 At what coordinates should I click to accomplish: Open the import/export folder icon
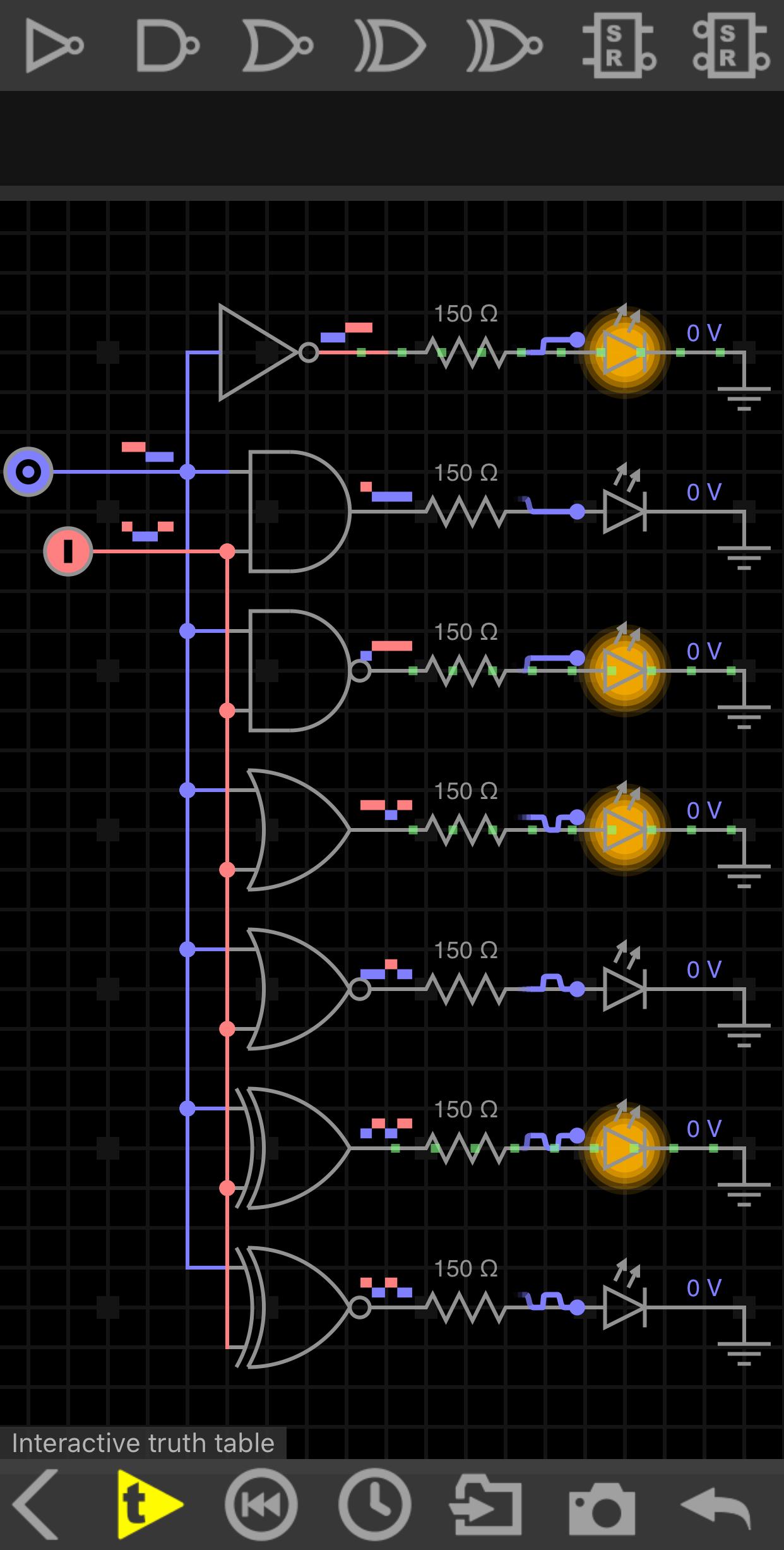(485, 1505)
